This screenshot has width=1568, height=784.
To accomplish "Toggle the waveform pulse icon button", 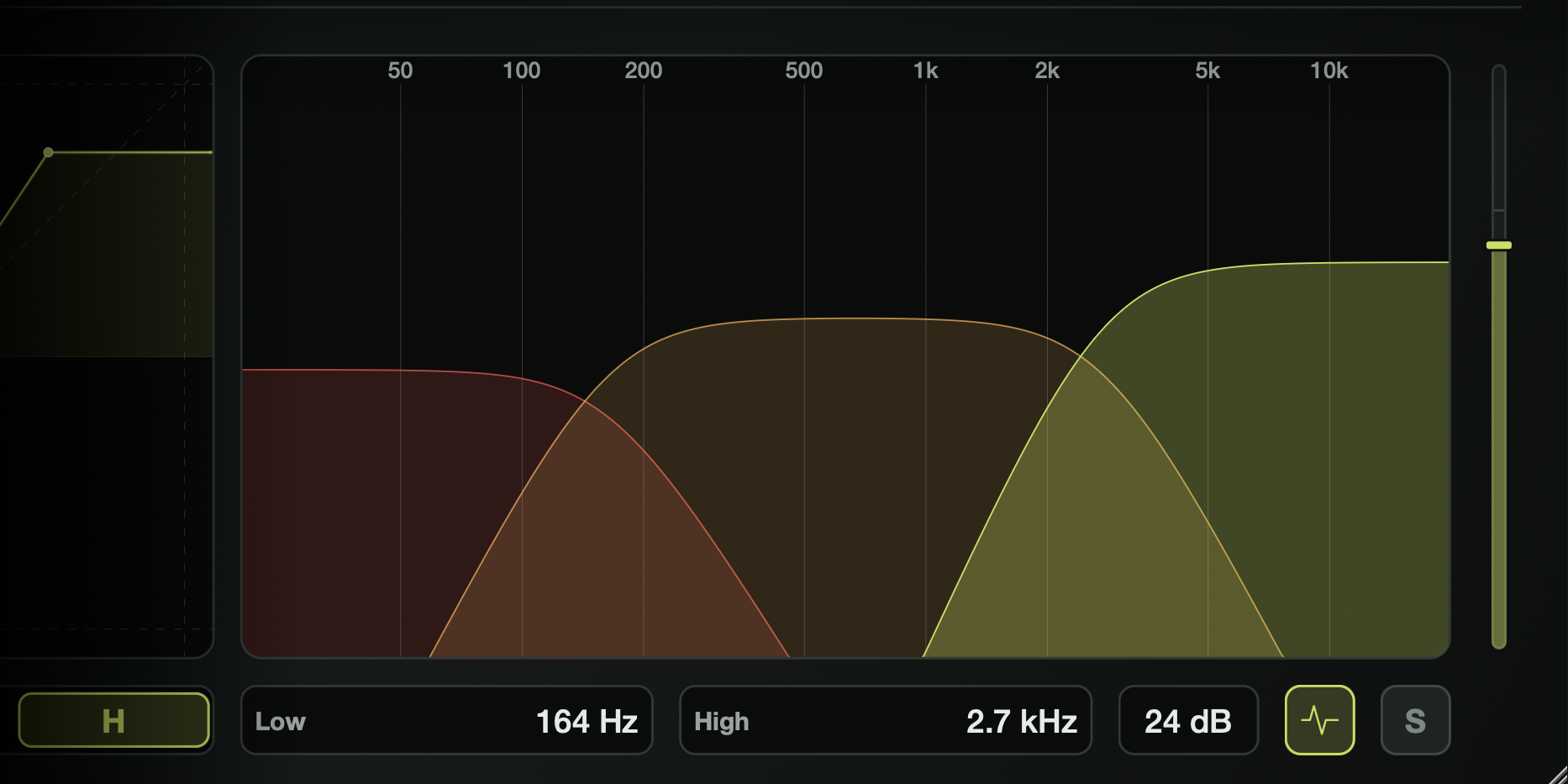I will 1319,720.
